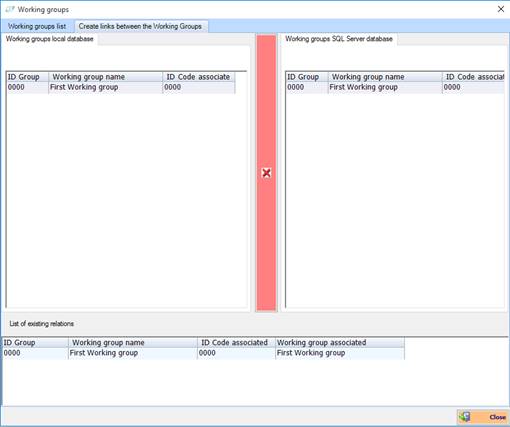The width and height of the screenshot is (510, 427).
Task: Click SQL Server table ID Group header
Action: pos(307,77)
